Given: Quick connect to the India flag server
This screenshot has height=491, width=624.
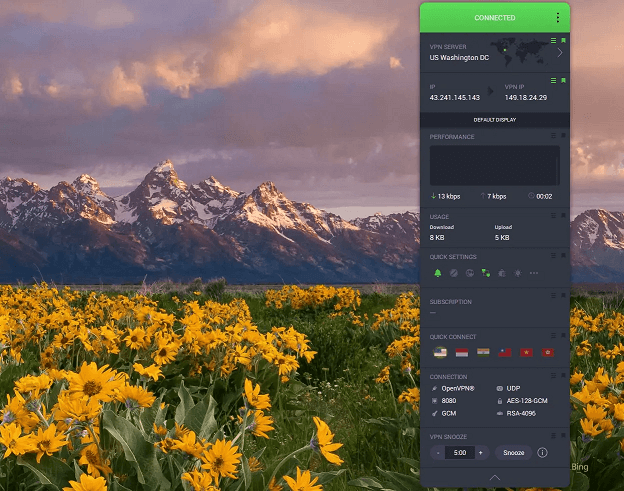Looking at the screenshot, I should (x=482, y=353).
